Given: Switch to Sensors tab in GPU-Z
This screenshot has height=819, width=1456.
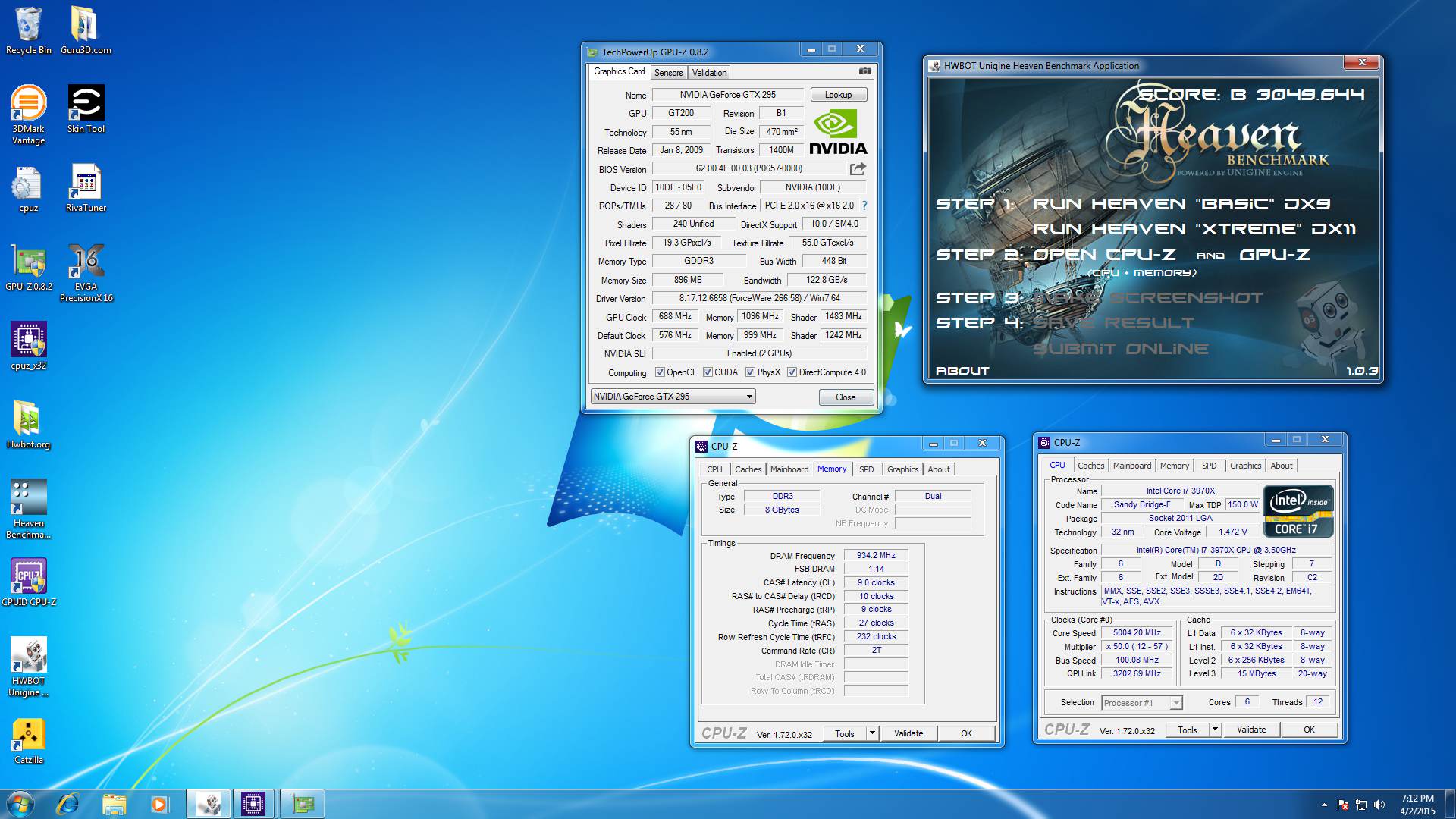Looking at the screenshot, I should (x=668, y=73).
